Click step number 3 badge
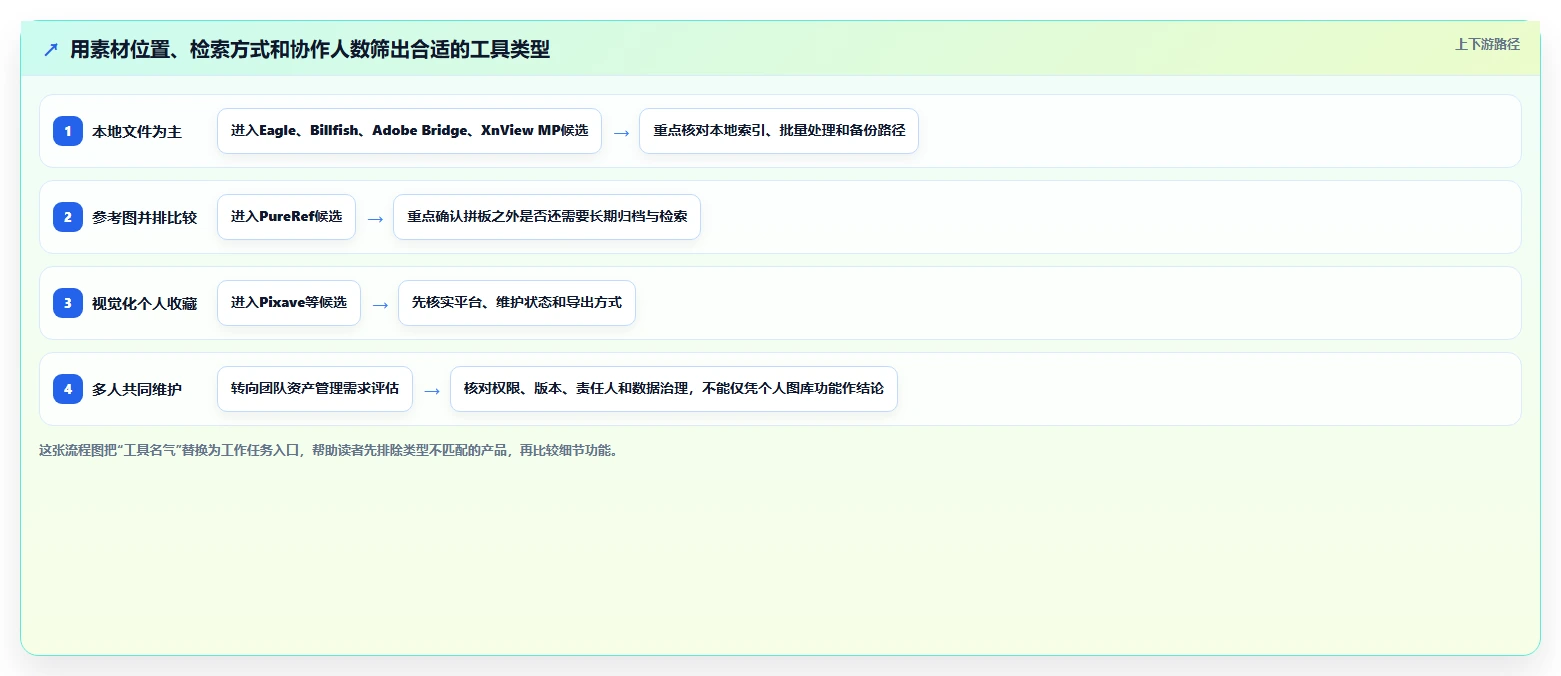 (x=68, y=303)
